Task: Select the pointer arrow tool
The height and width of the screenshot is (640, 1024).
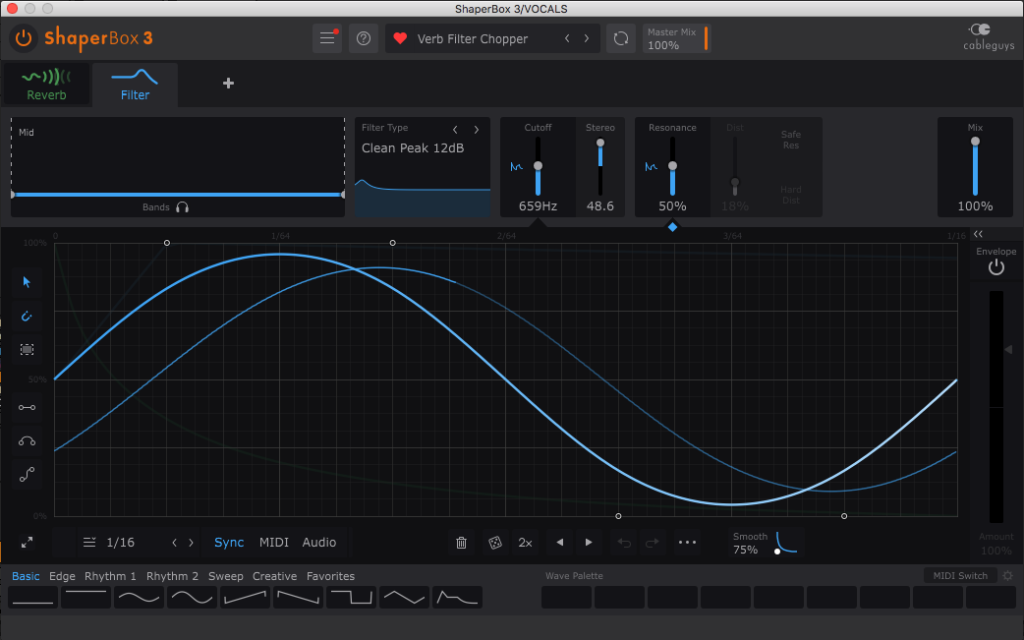Action: click(x=27, y=282)
